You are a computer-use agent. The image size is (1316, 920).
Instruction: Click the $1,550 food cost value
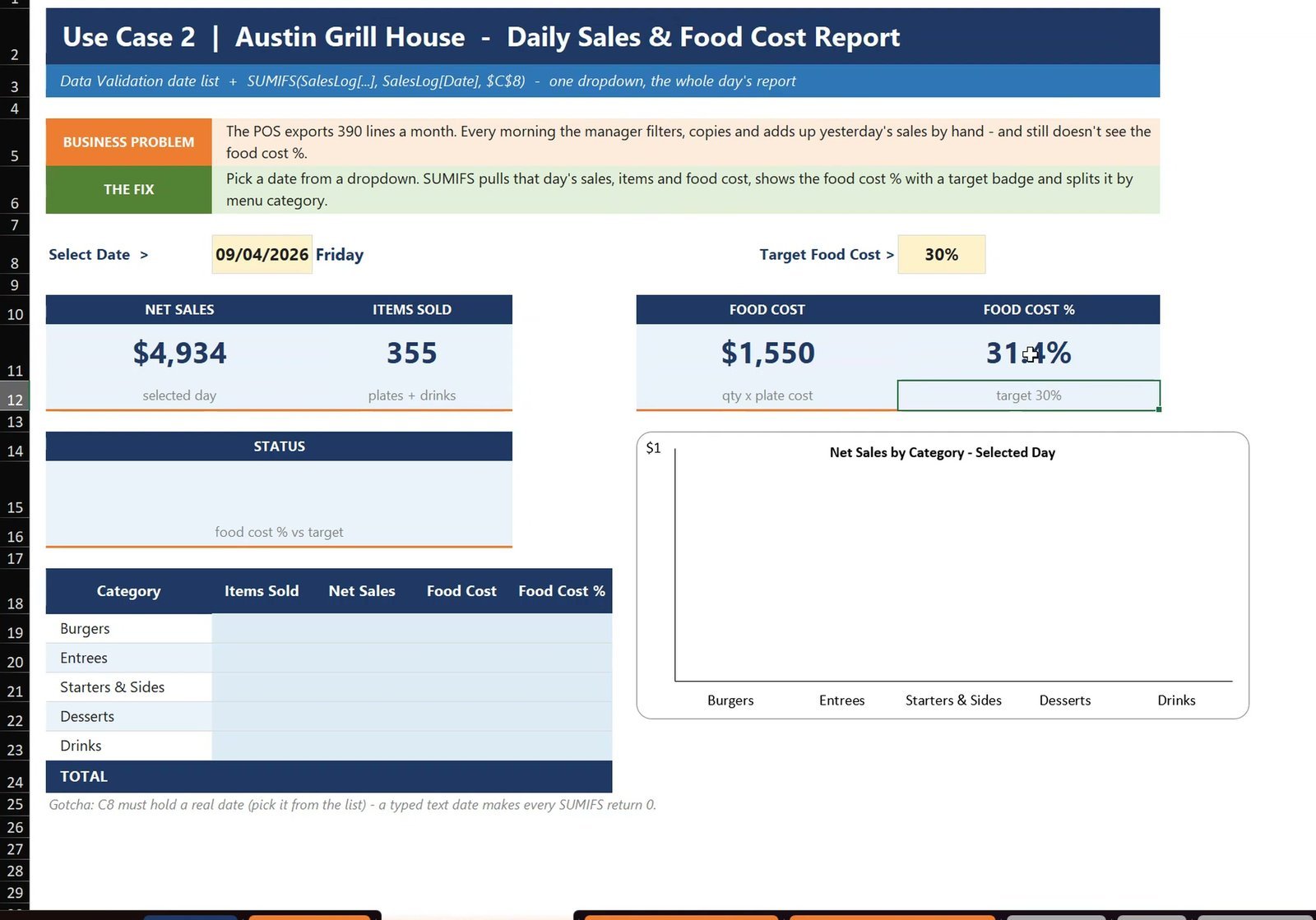click(x=767, y=353)
